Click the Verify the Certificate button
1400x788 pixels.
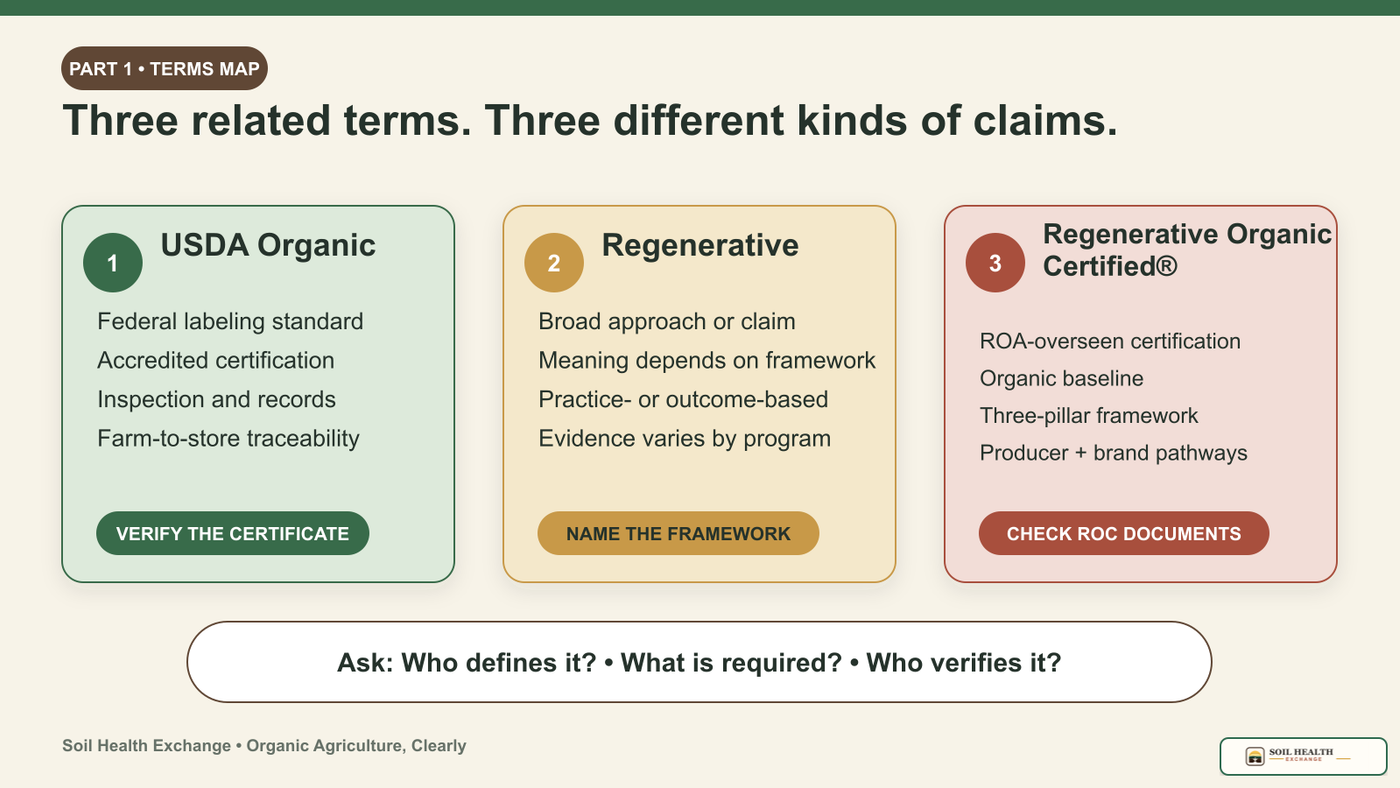click(x=232, y=534)
